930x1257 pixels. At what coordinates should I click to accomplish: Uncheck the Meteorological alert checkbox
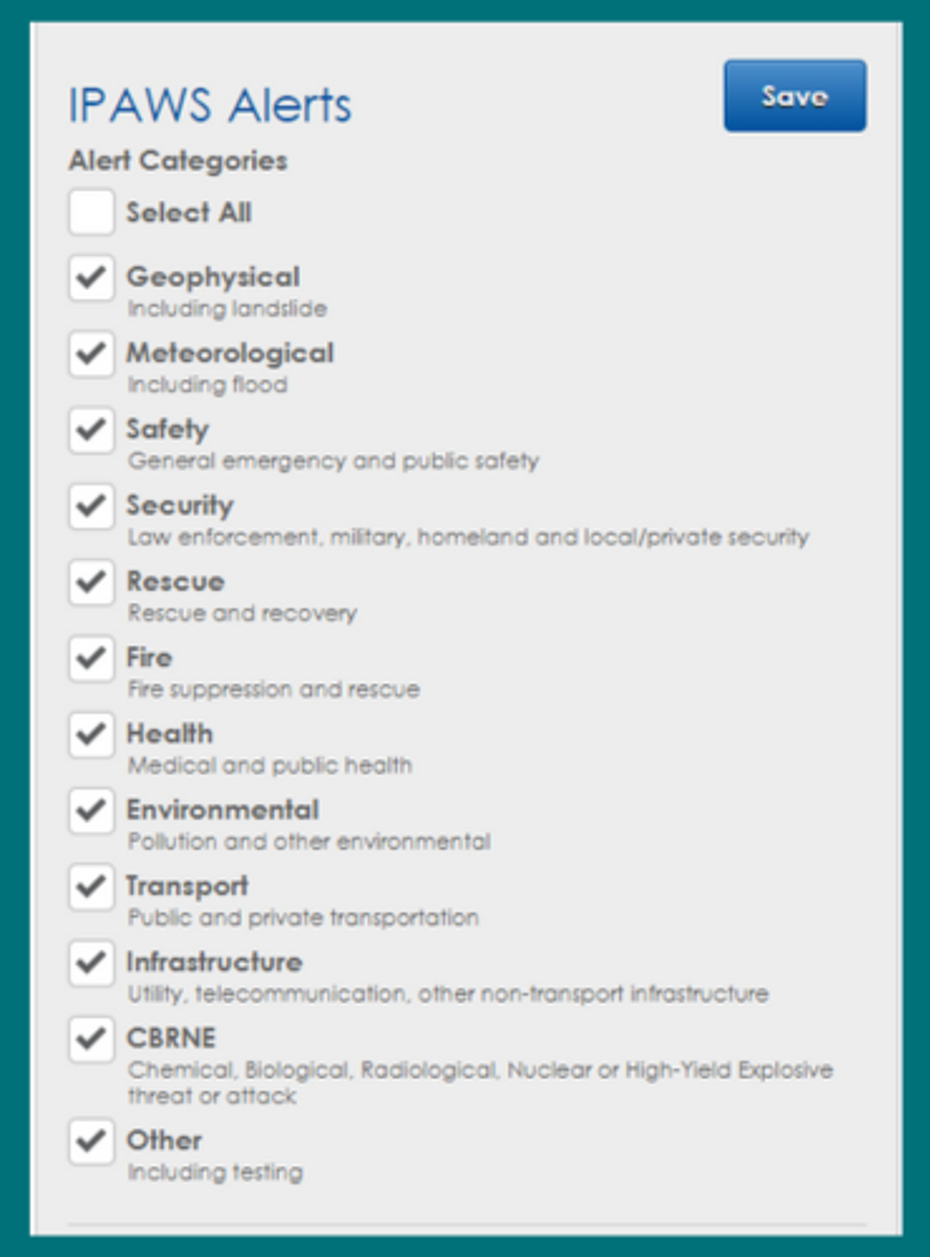91,354
